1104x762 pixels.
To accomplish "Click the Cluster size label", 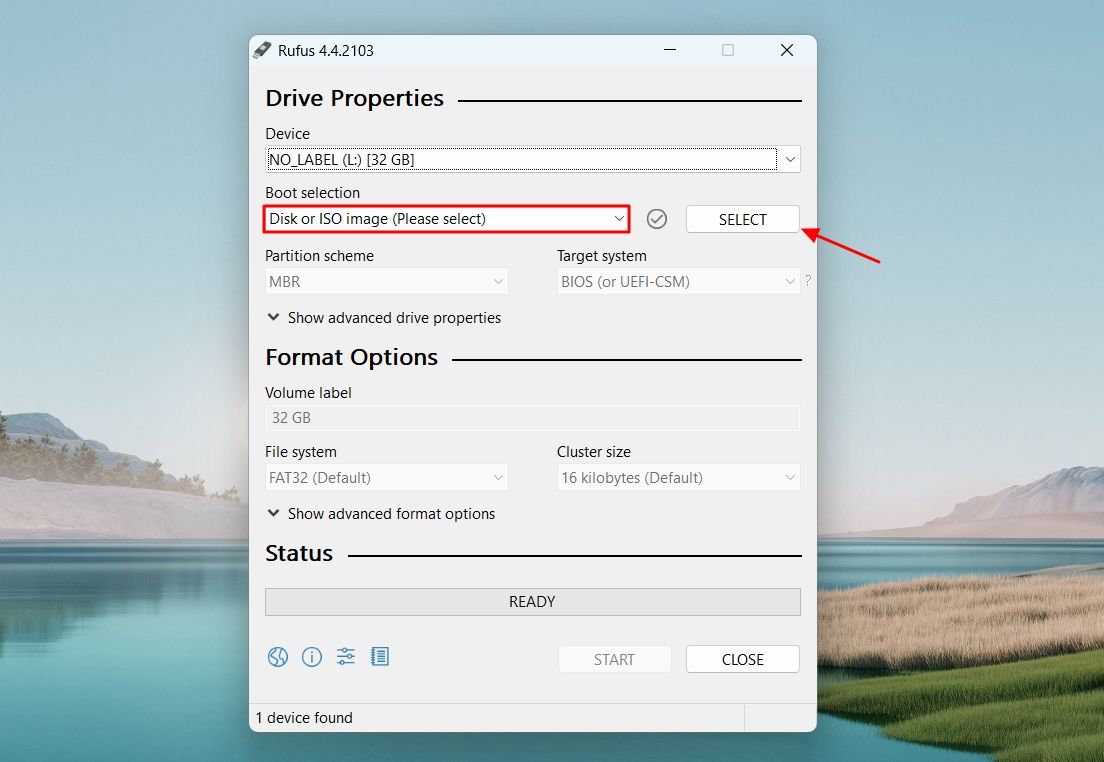I will 594,451.
